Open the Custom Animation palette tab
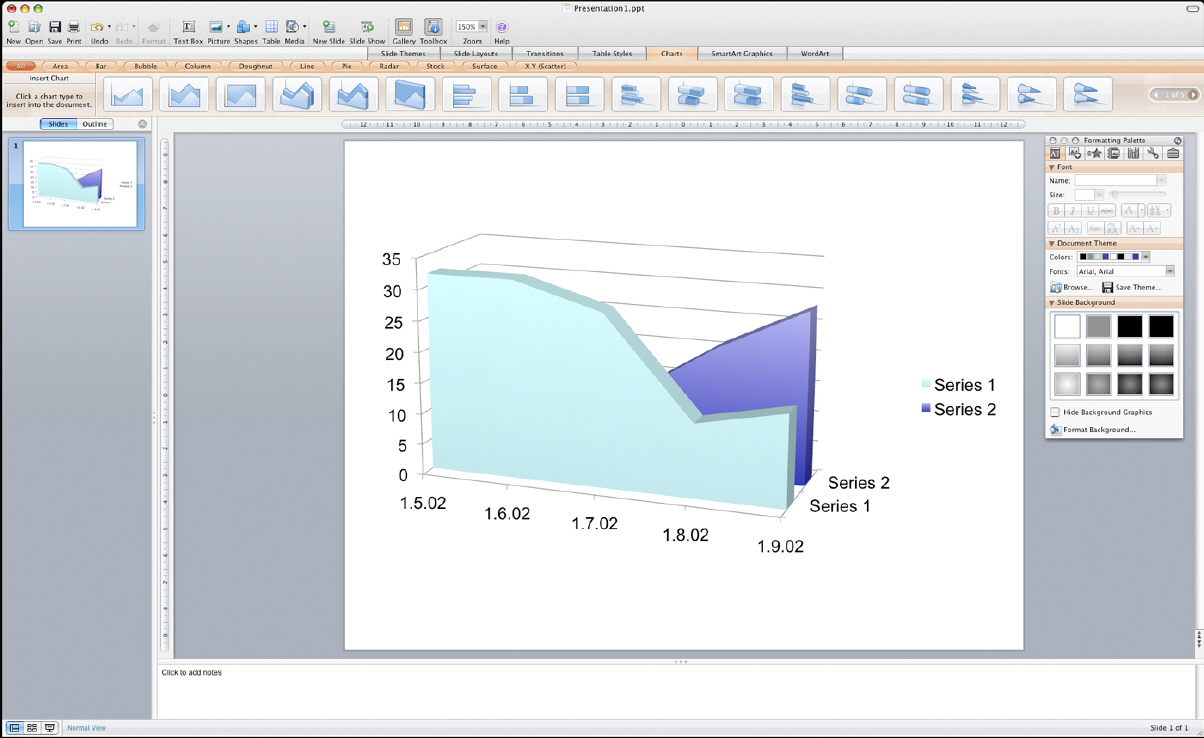Viewport: 1204px width, 738px height. point(1095,153)
